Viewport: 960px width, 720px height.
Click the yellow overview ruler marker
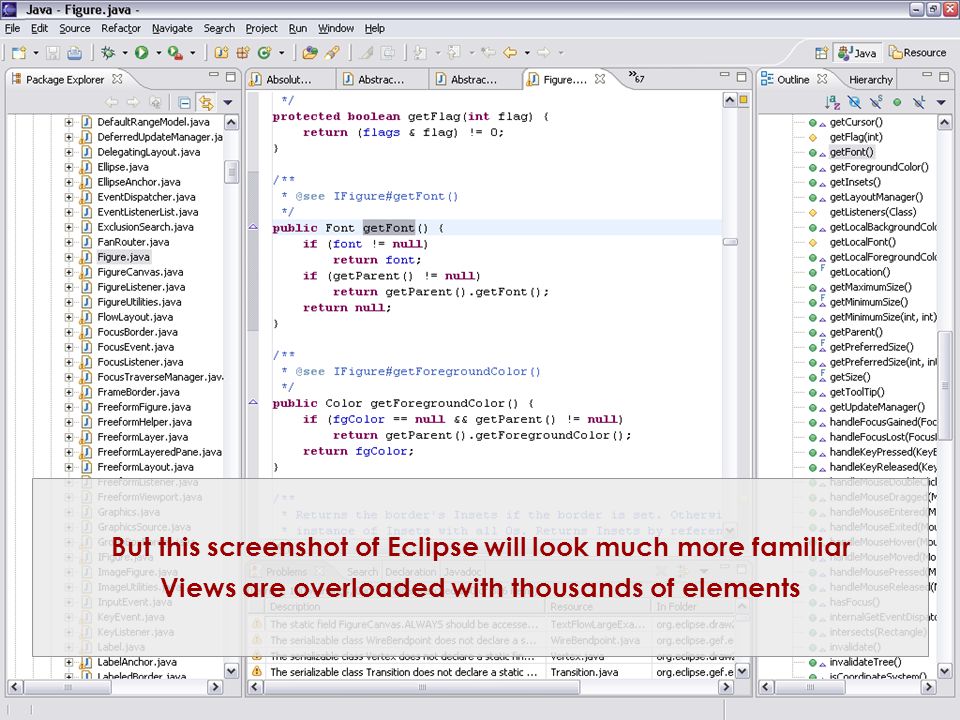(743, 99)
